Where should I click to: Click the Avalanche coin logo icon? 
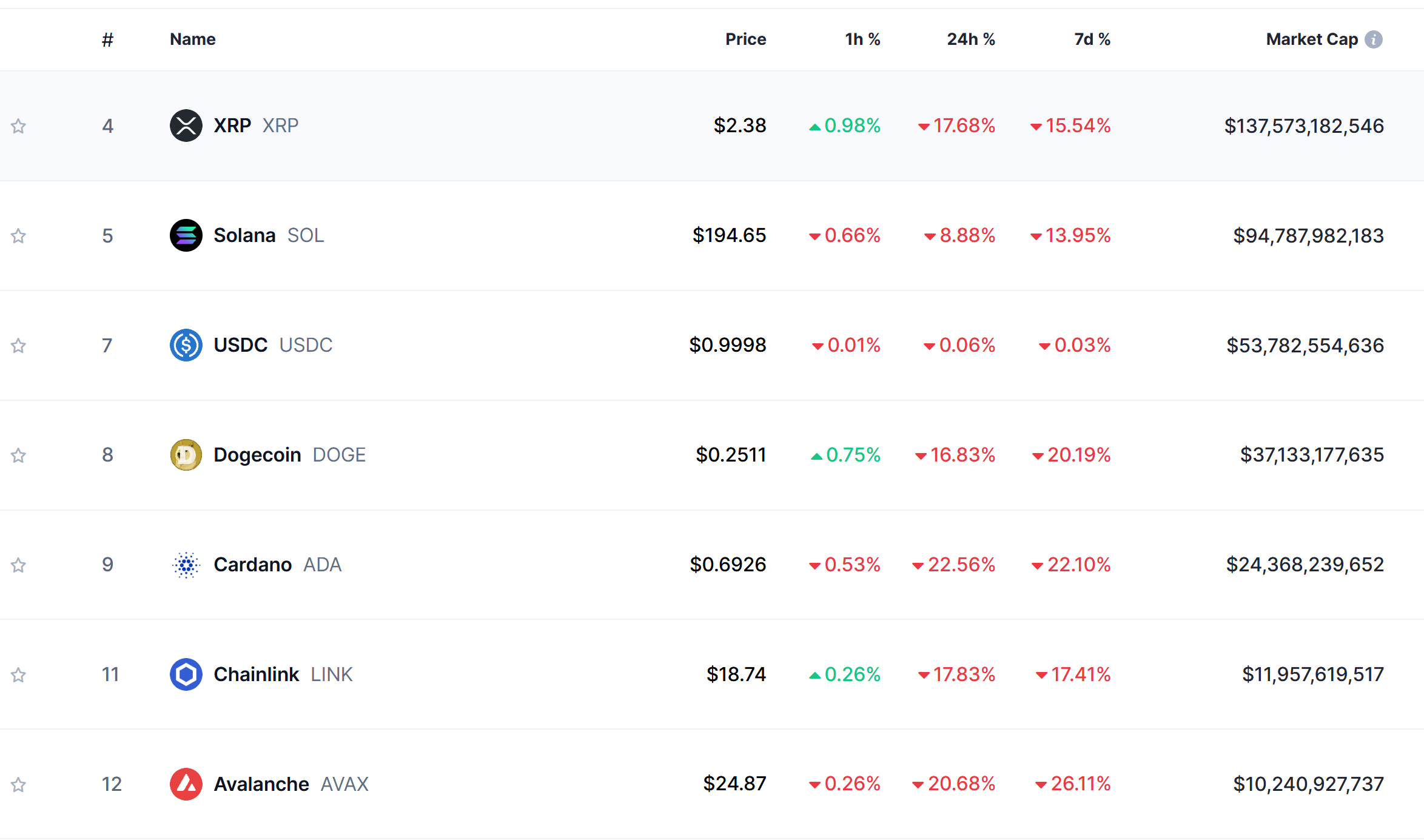[186, 784]
